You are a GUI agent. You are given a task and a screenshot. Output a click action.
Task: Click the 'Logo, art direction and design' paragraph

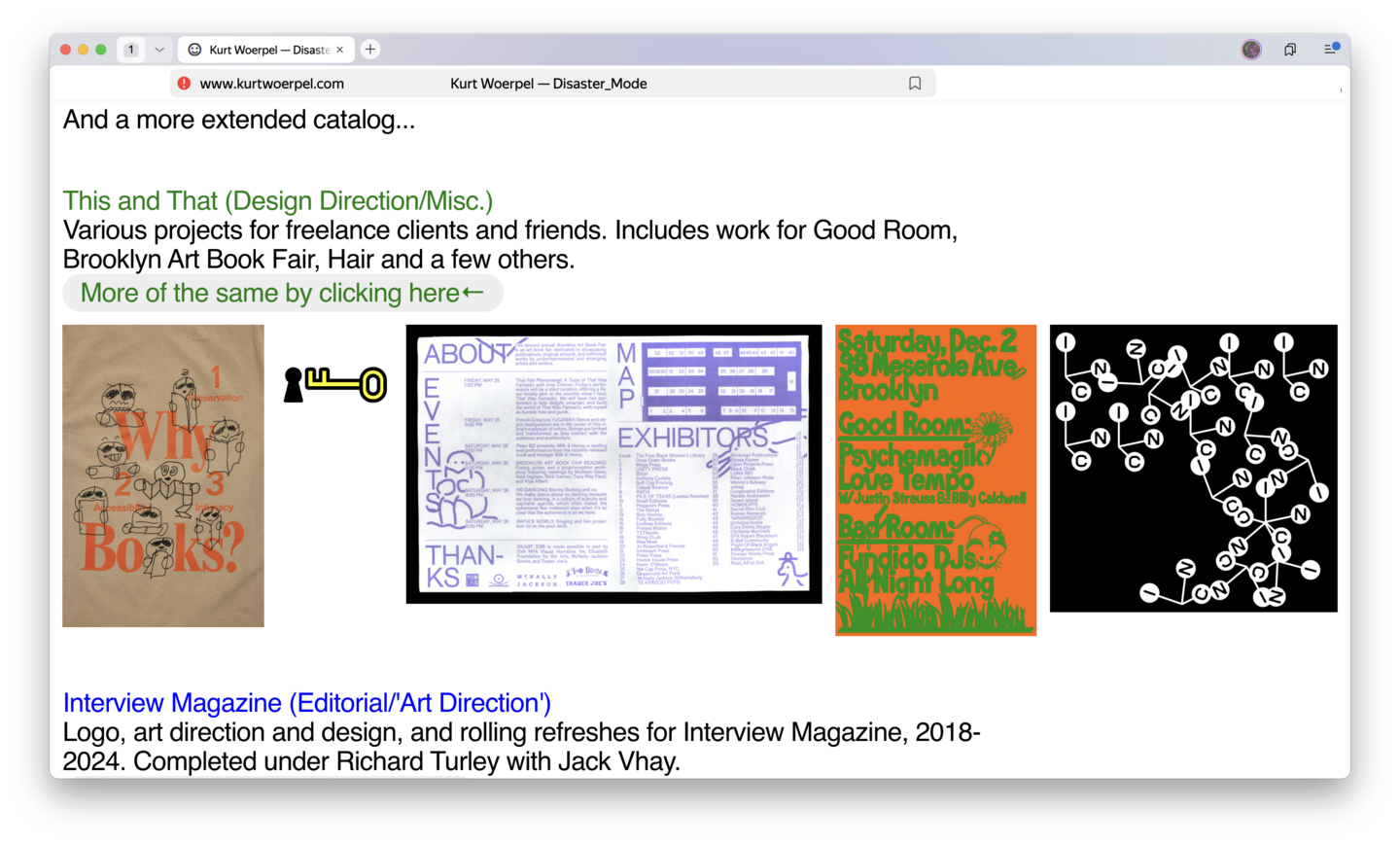click(x=522, y=746)
